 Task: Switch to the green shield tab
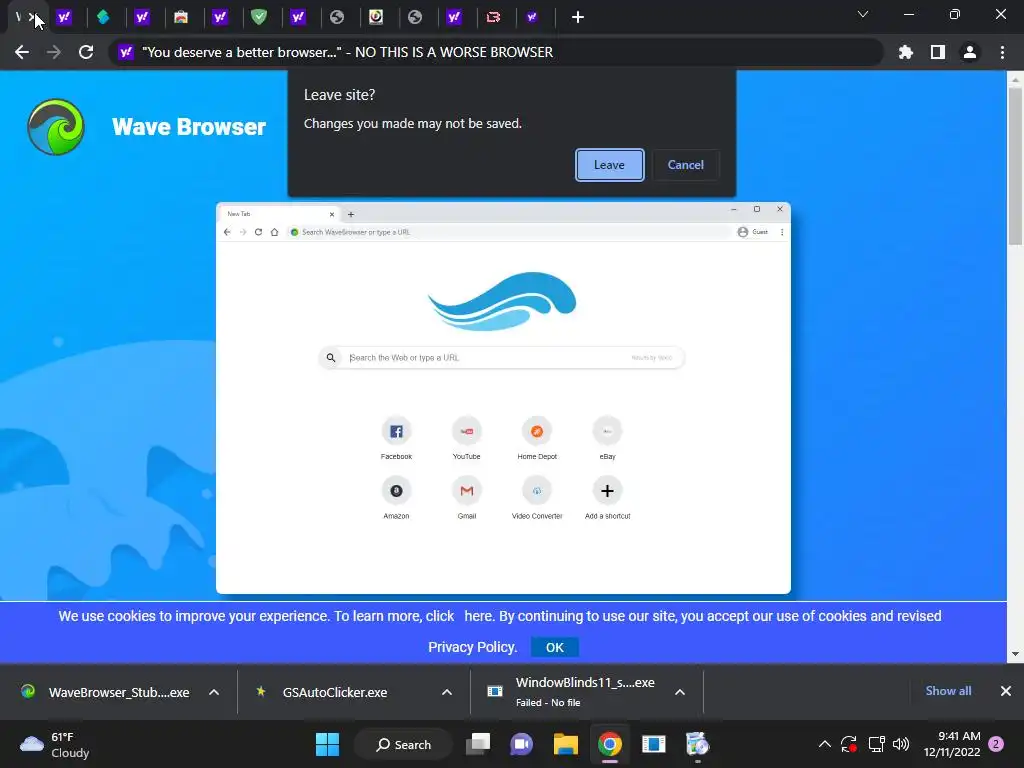click(259, 17)
